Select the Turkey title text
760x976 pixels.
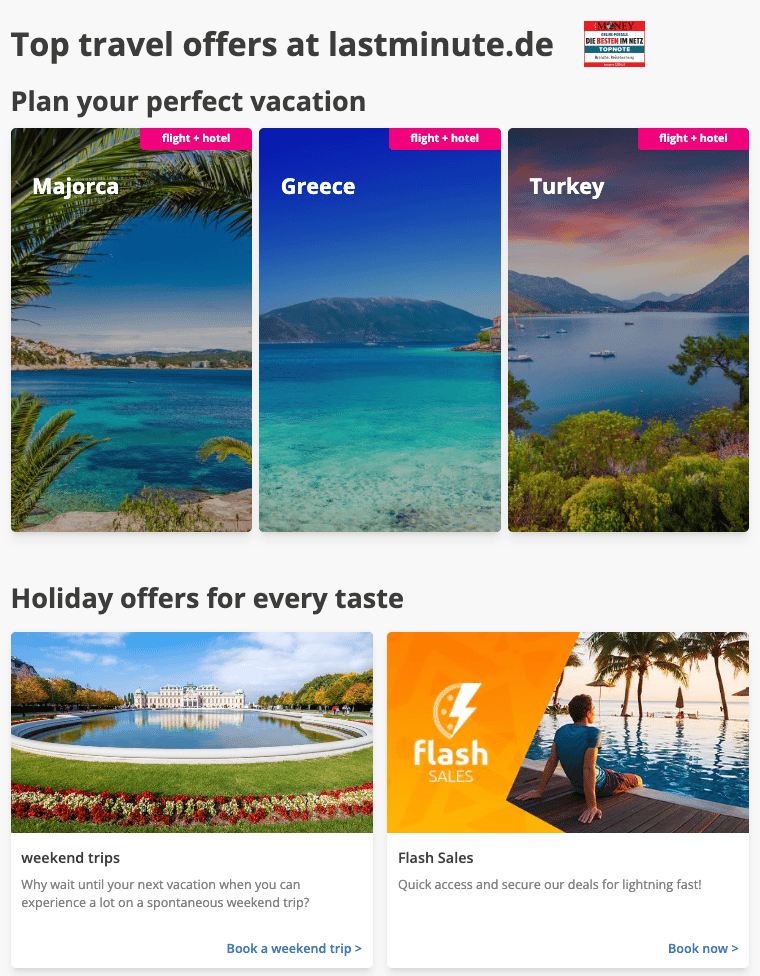click(566, 187)
